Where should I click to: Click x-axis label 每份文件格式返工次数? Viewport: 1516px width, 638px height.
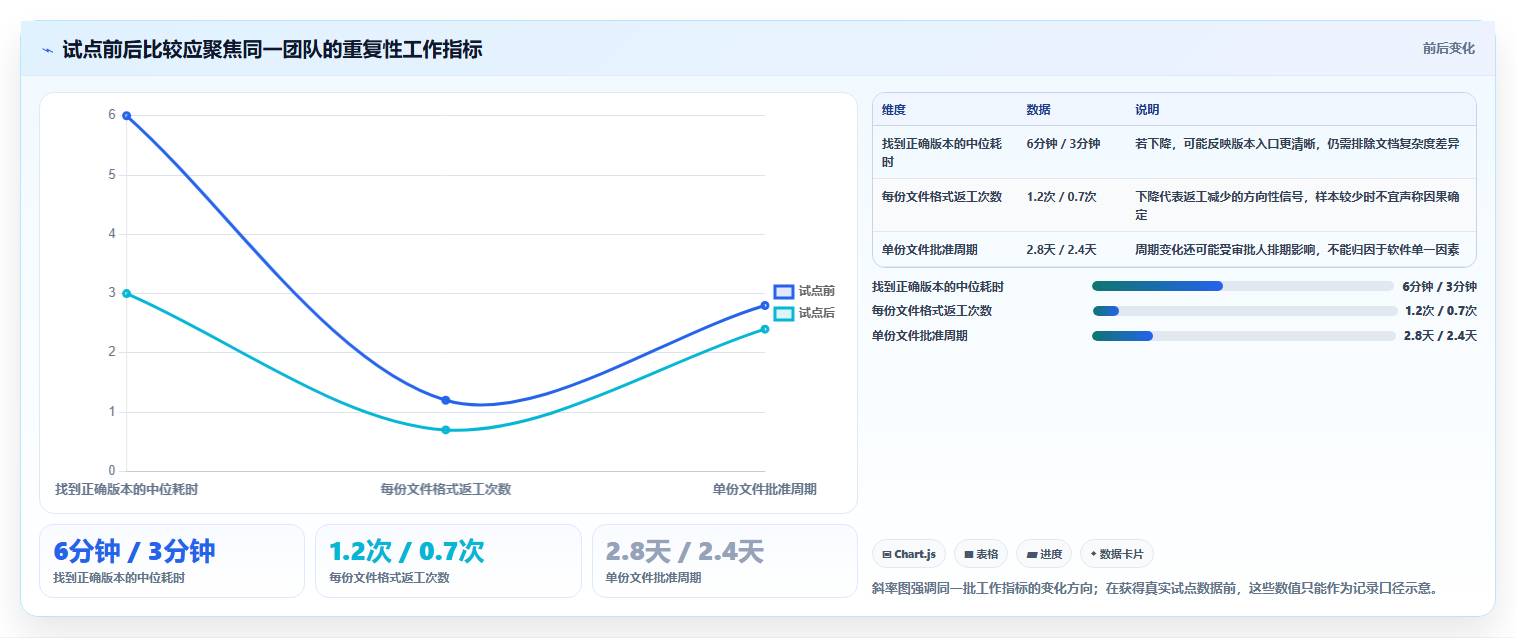pyautogui.click(x=446, y=489)
